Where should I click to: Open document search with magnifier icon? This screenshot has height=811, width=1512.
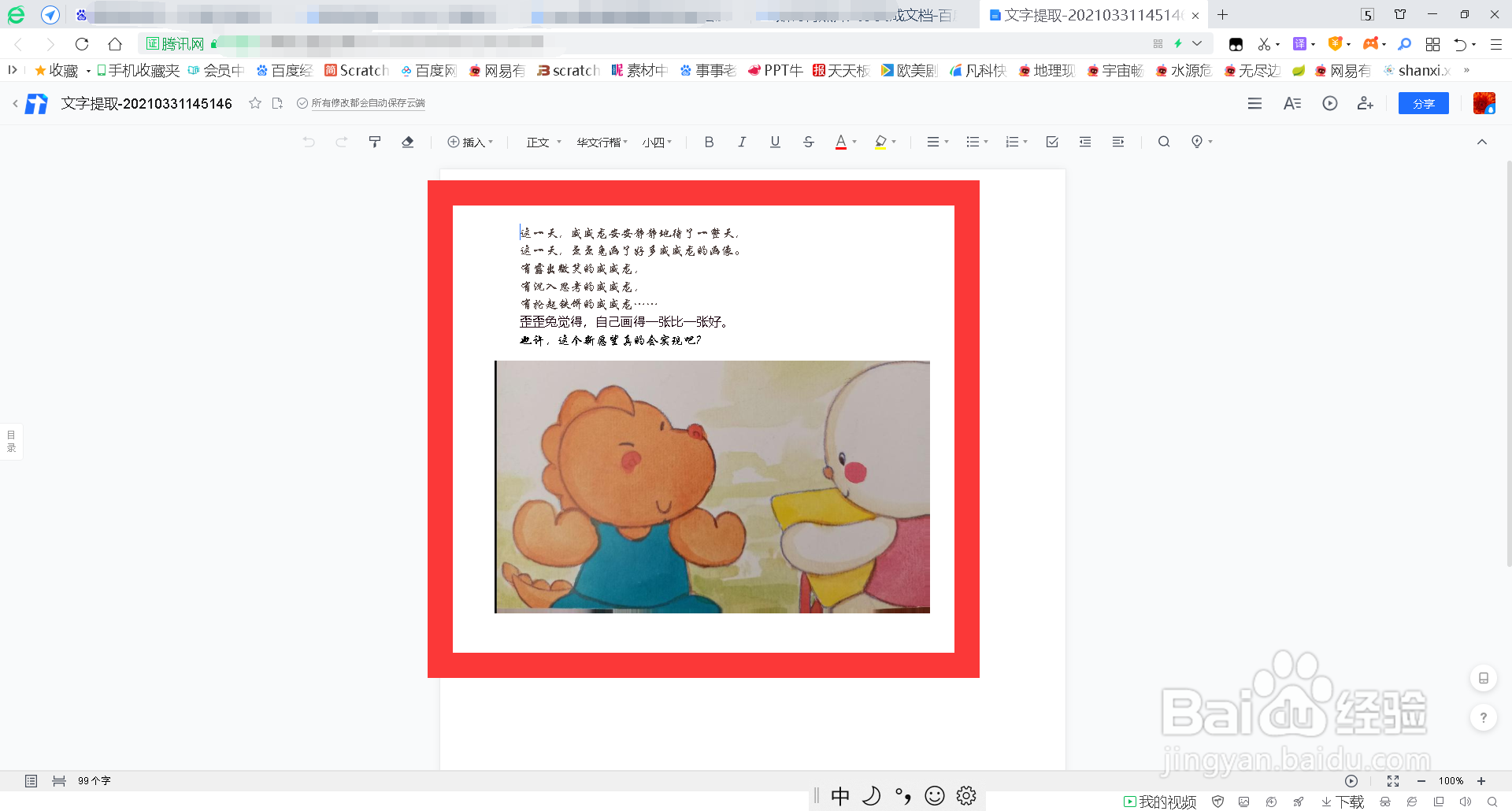click(x=1164, y=142)
